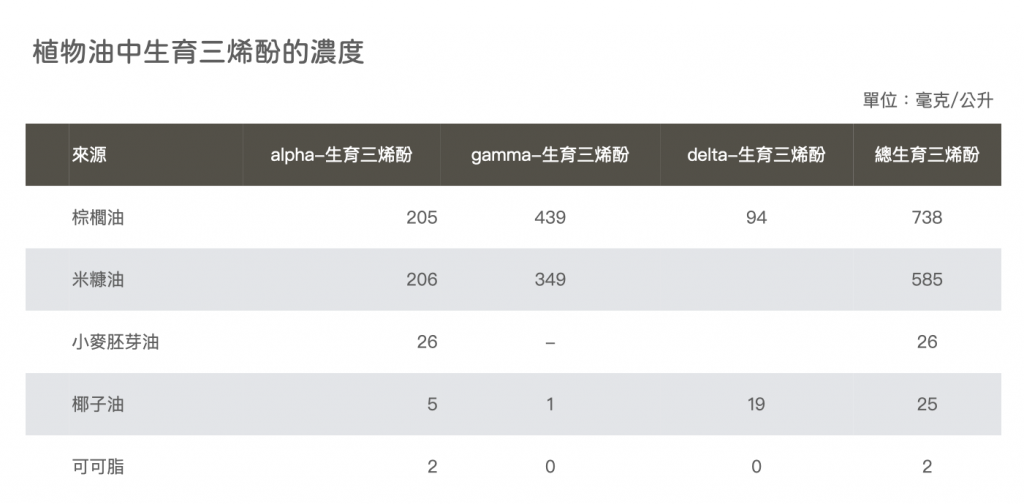
Task: Select the 棕櫚油 row label
Action: click(x=98, y=217)
